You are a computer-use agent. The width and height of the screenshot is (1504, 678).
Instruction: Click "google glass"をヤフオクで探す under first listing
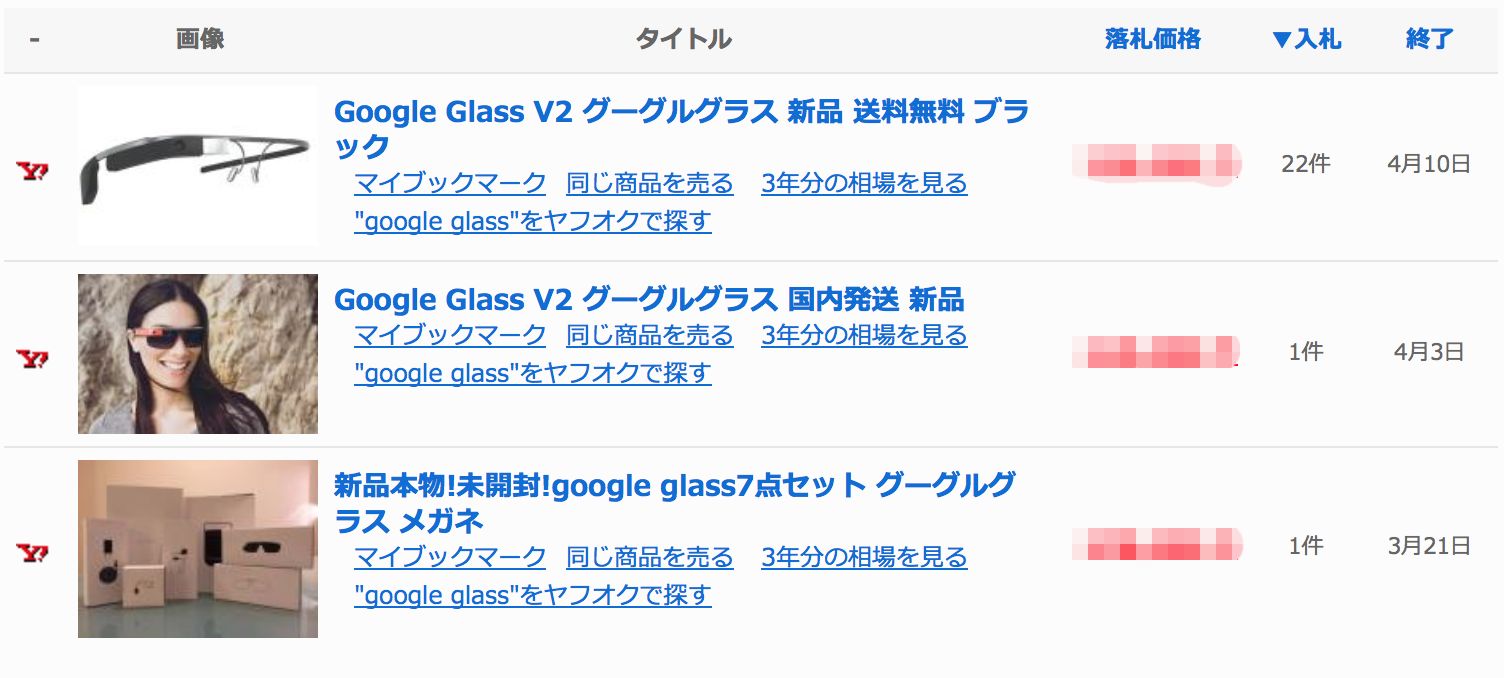[x=532, y=221]
